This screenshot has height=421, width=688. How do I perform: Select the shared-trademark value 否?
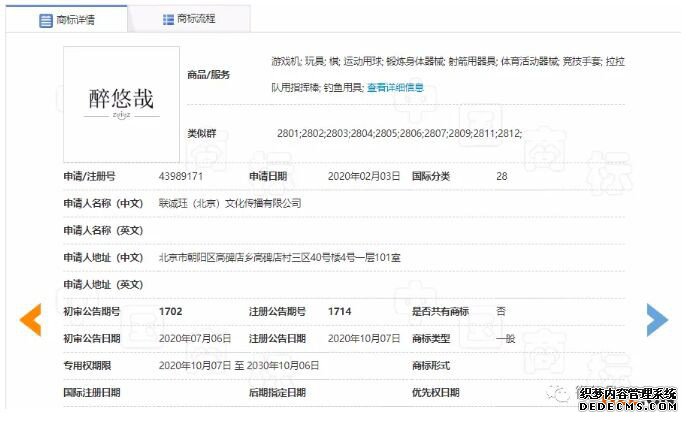(501, 311)
